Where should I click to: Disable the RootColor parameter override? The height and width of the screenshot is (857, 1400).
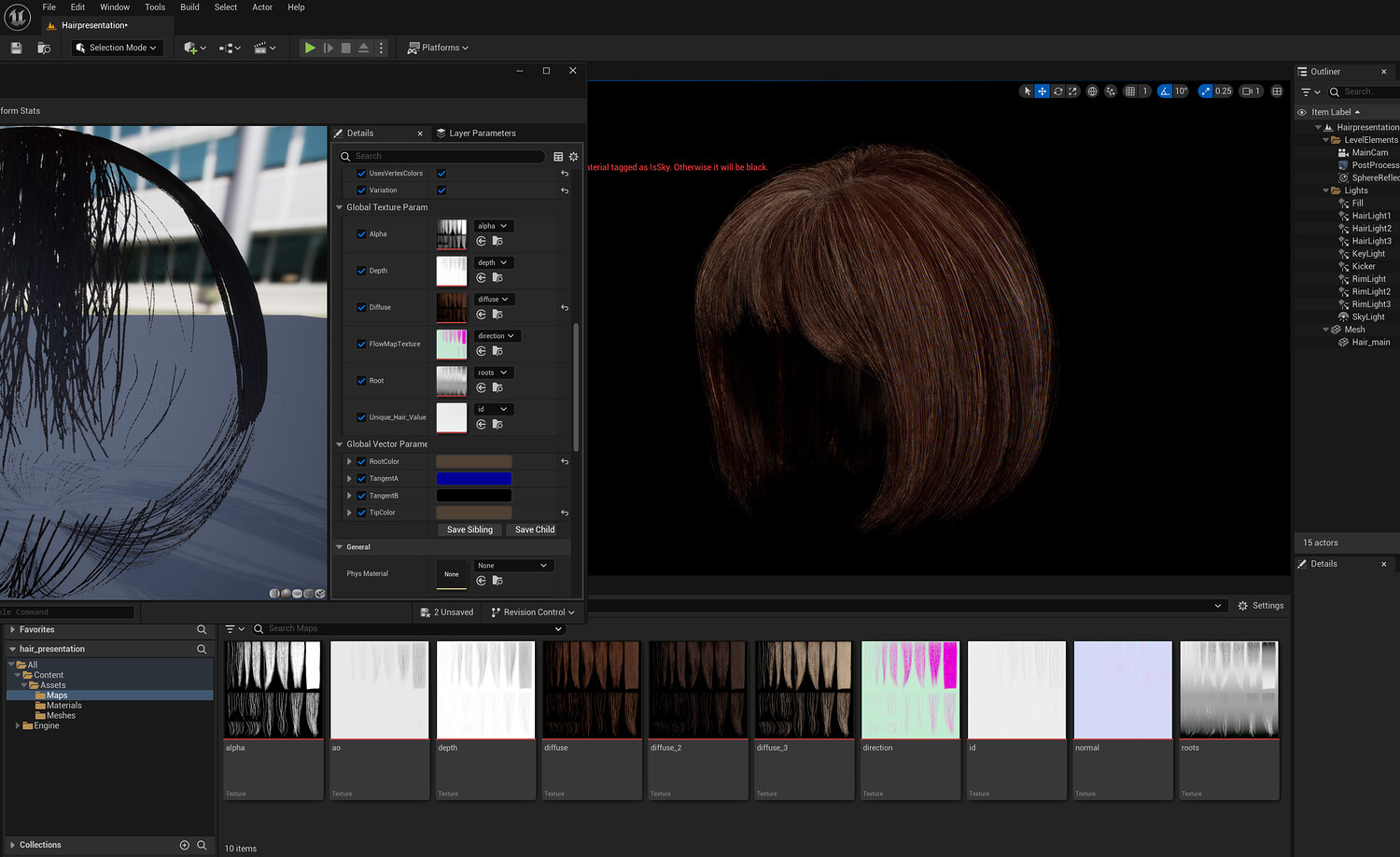(x=361, y=461)
